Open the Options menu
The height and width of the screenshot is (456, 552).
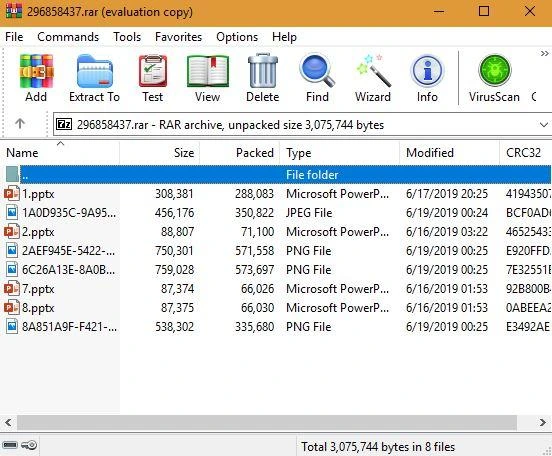tap(237, 37)
